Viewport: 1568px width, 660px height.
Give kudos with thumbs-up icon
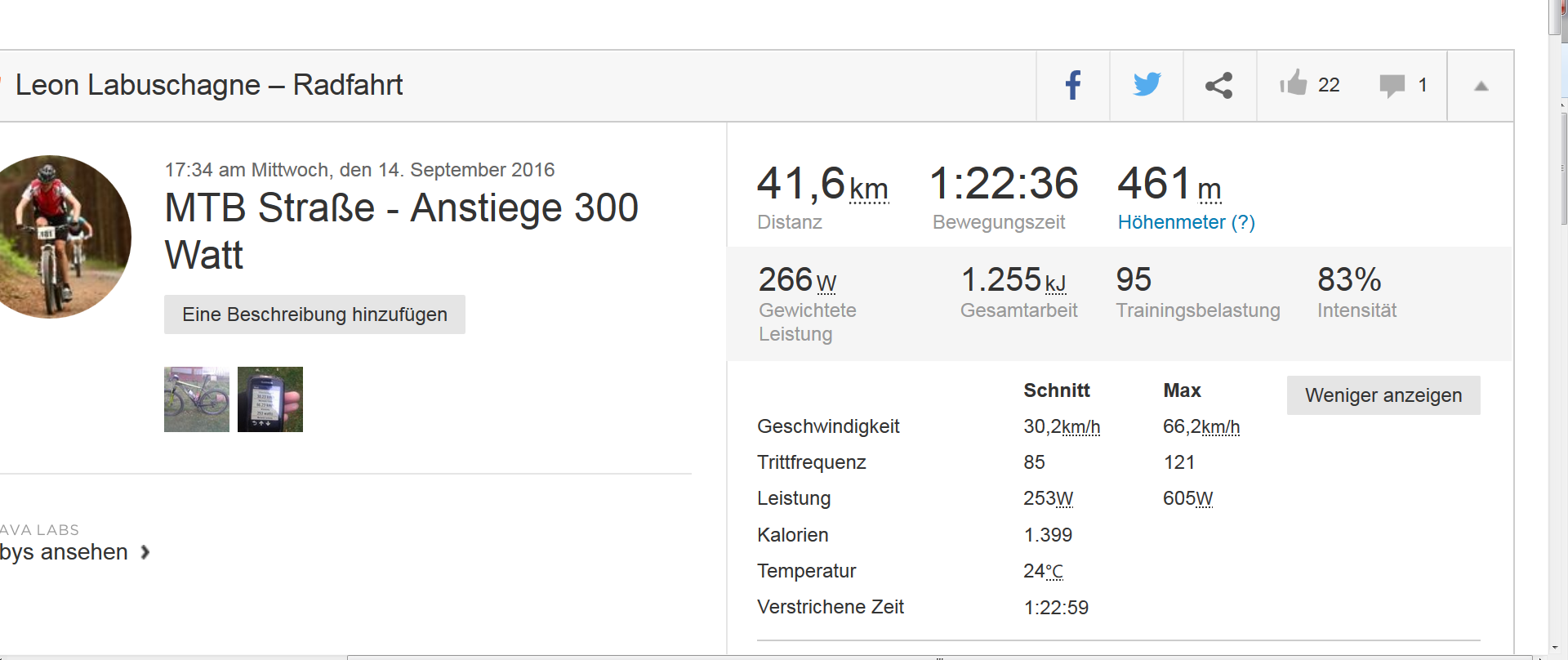click(x=1294, y=83)
